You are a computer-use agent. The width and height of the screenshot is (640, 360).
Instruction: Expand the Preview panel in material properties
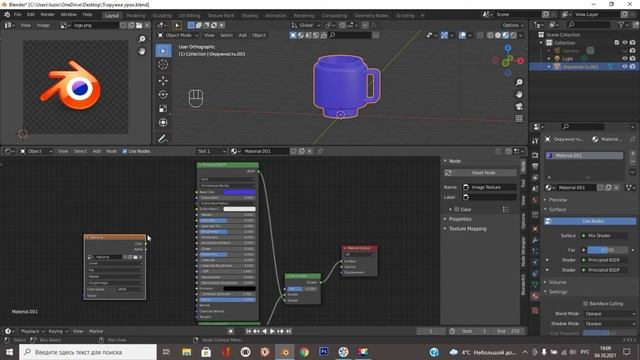click(x=557, y=200)
